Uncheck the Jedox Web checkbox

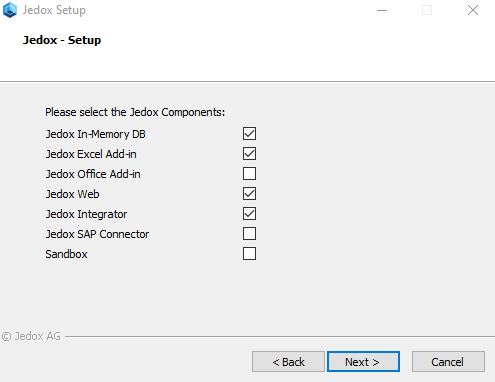(249, 194)
